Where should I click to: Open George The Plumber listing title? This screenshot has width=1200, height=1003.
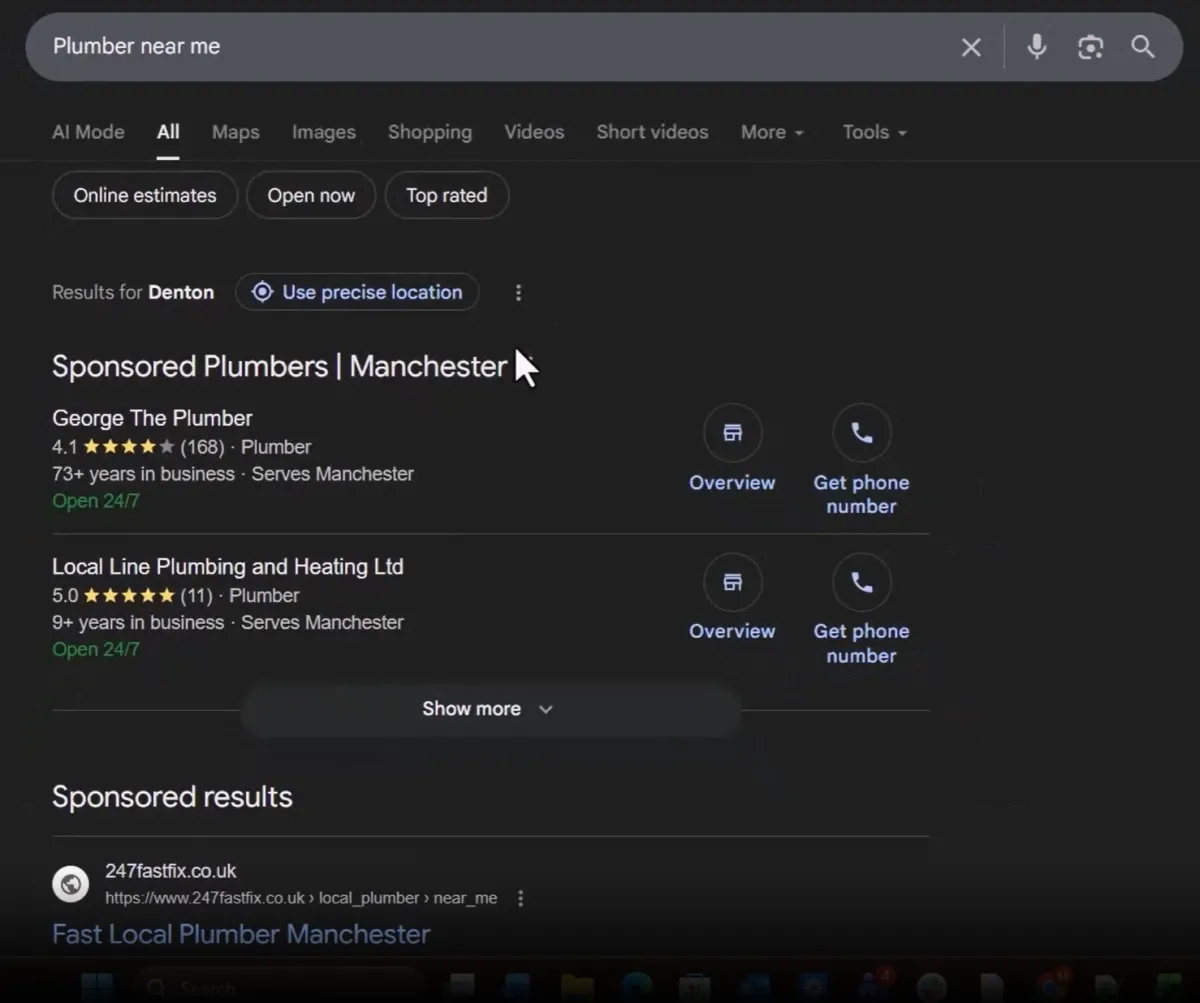coord(152,418)
